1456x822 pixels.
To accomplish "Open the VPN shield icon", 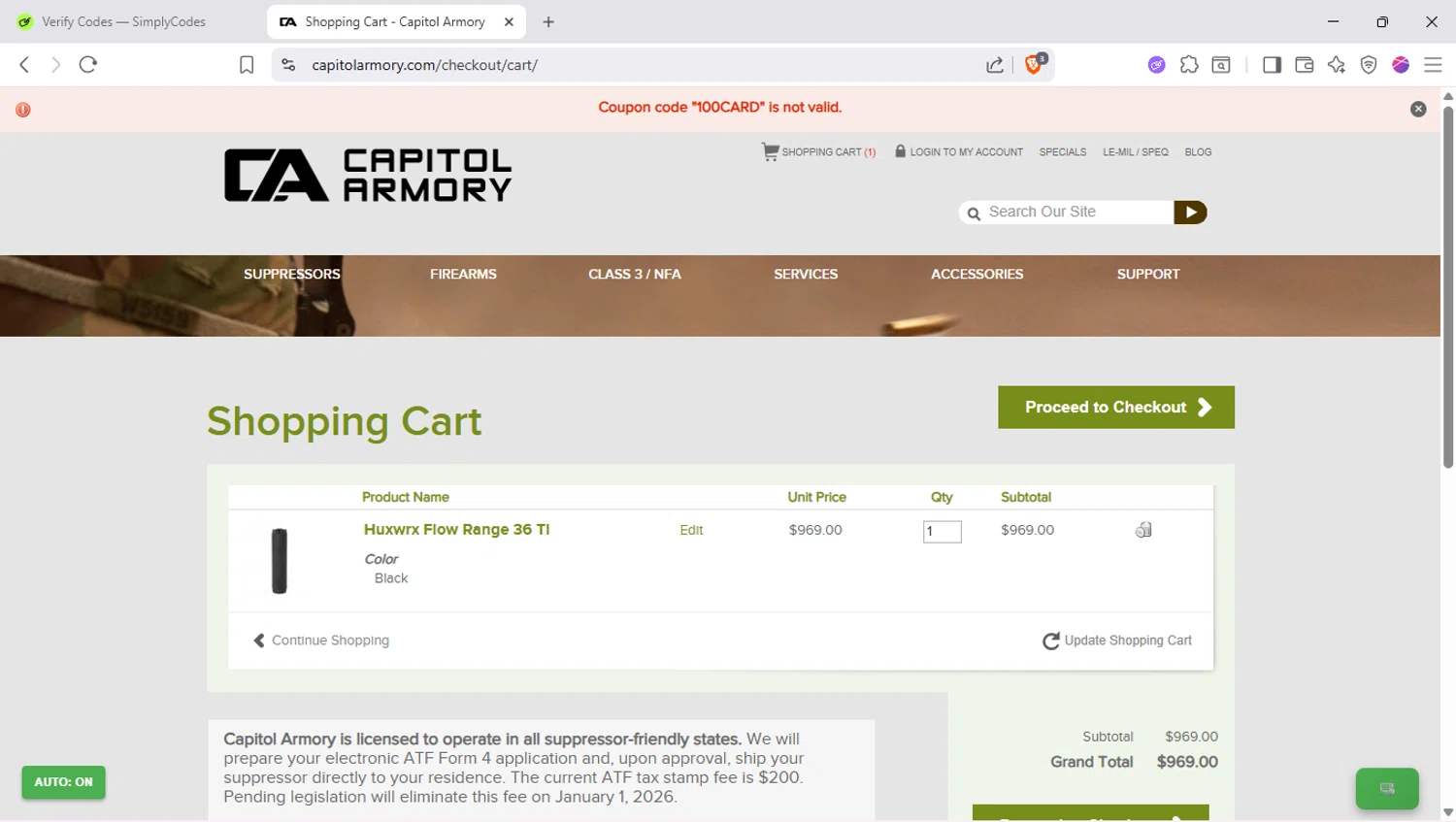I will (1369, 65).
